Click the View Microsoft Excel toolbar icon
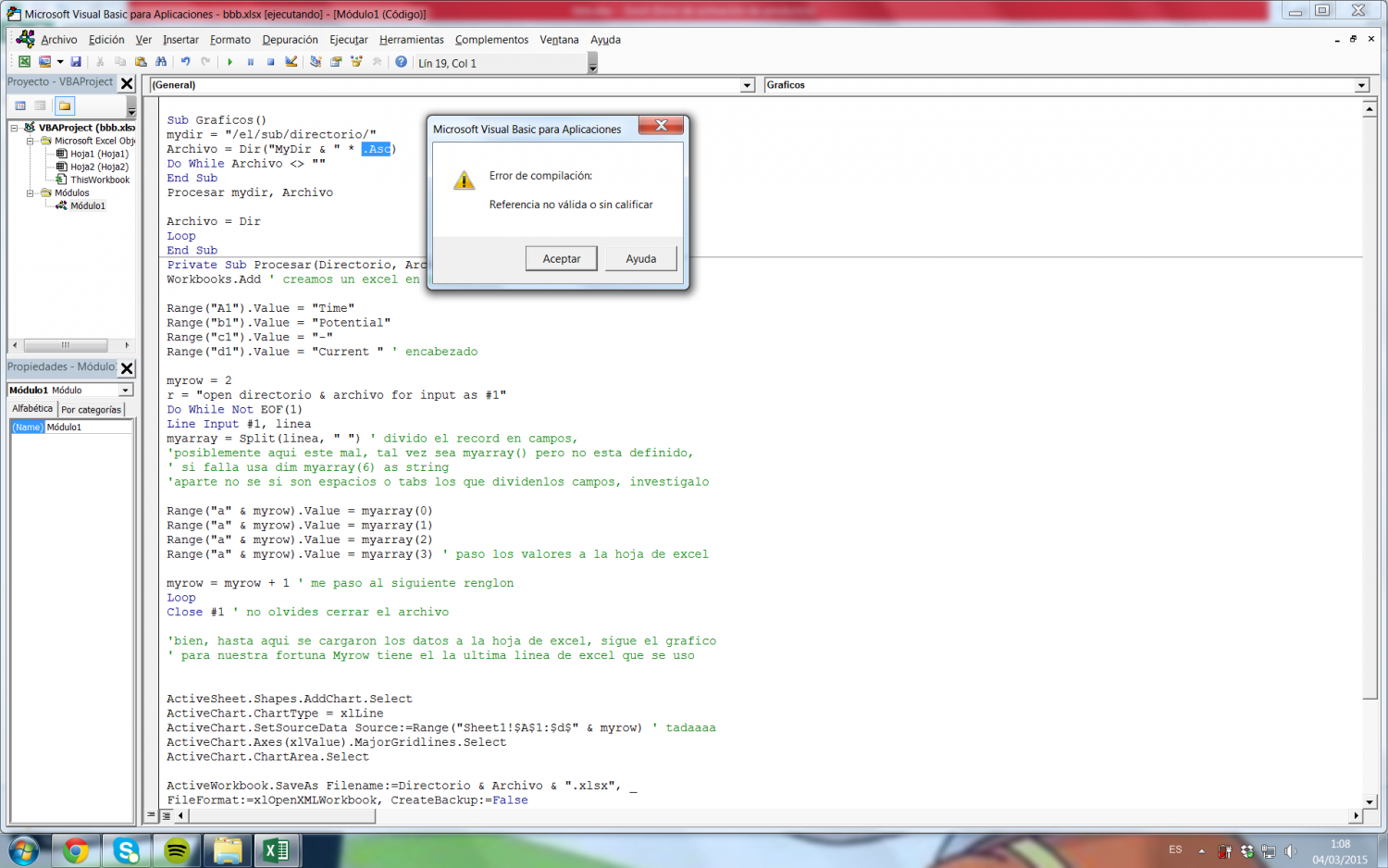 (x=24, y=62)
